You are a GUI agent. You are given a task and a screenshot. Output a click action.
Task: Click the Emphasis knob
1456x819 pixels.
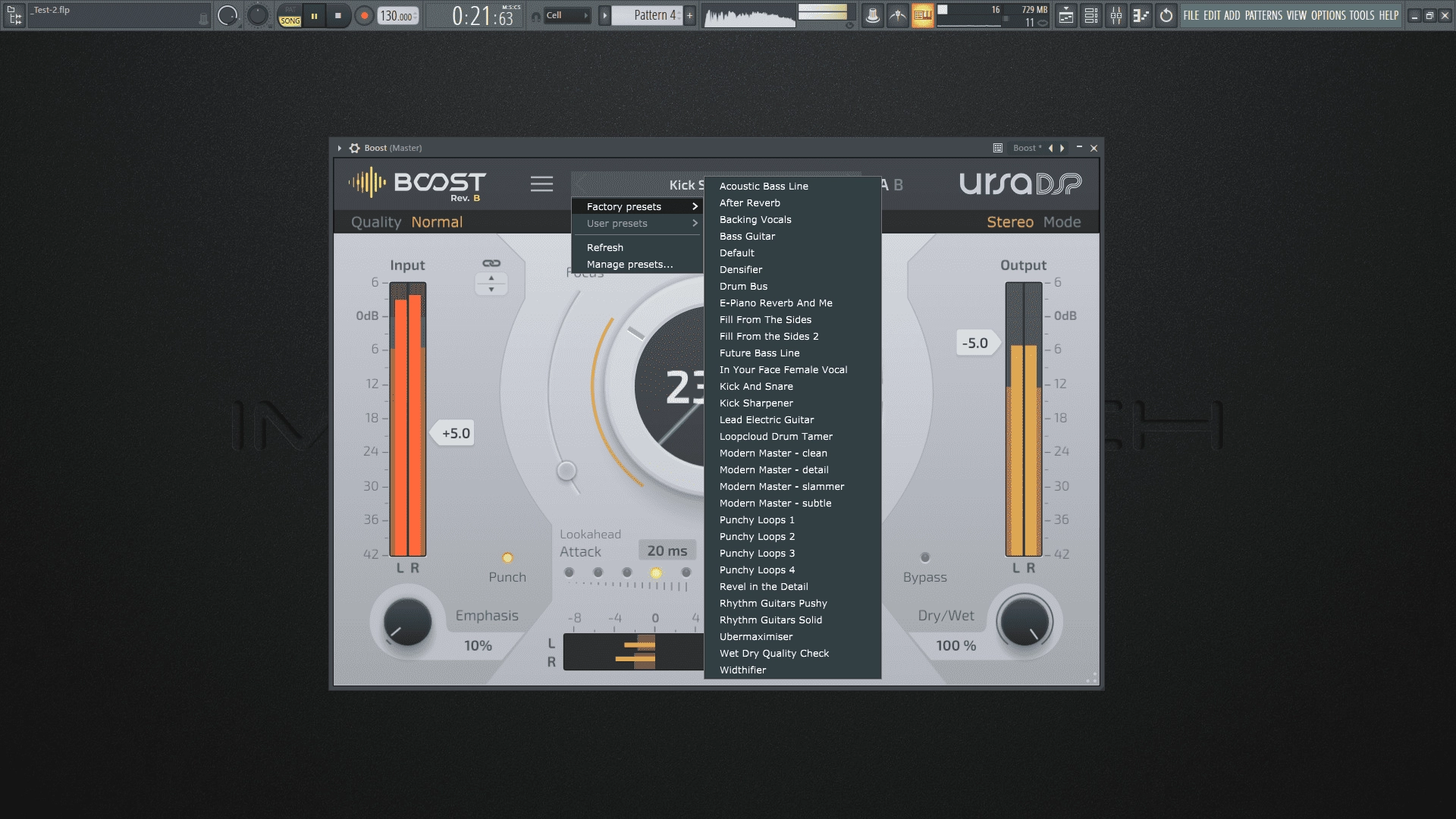click(x=407, y=623)
